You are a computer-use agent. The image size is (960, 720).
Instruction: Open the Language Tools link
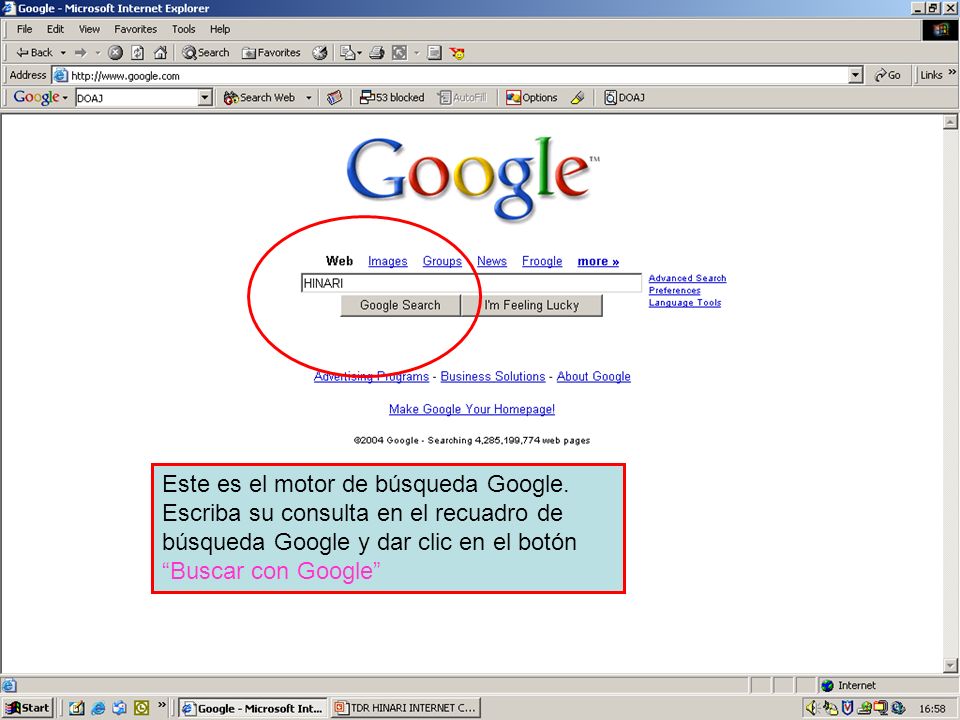(684, 302)
